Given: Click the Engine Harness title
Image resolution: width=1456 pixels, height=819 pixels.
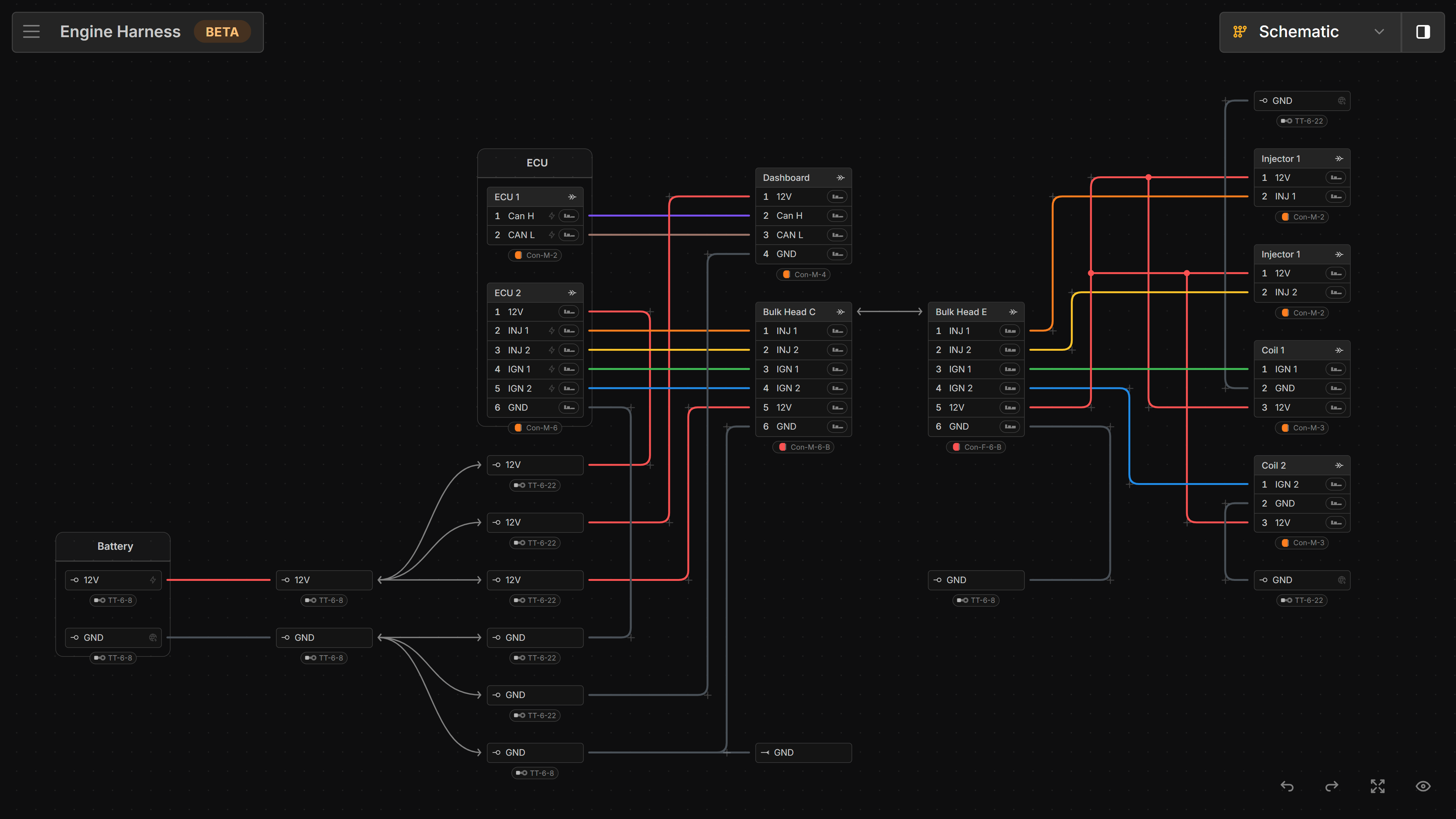Looking at the screenshot, I should tap(121, 31).
